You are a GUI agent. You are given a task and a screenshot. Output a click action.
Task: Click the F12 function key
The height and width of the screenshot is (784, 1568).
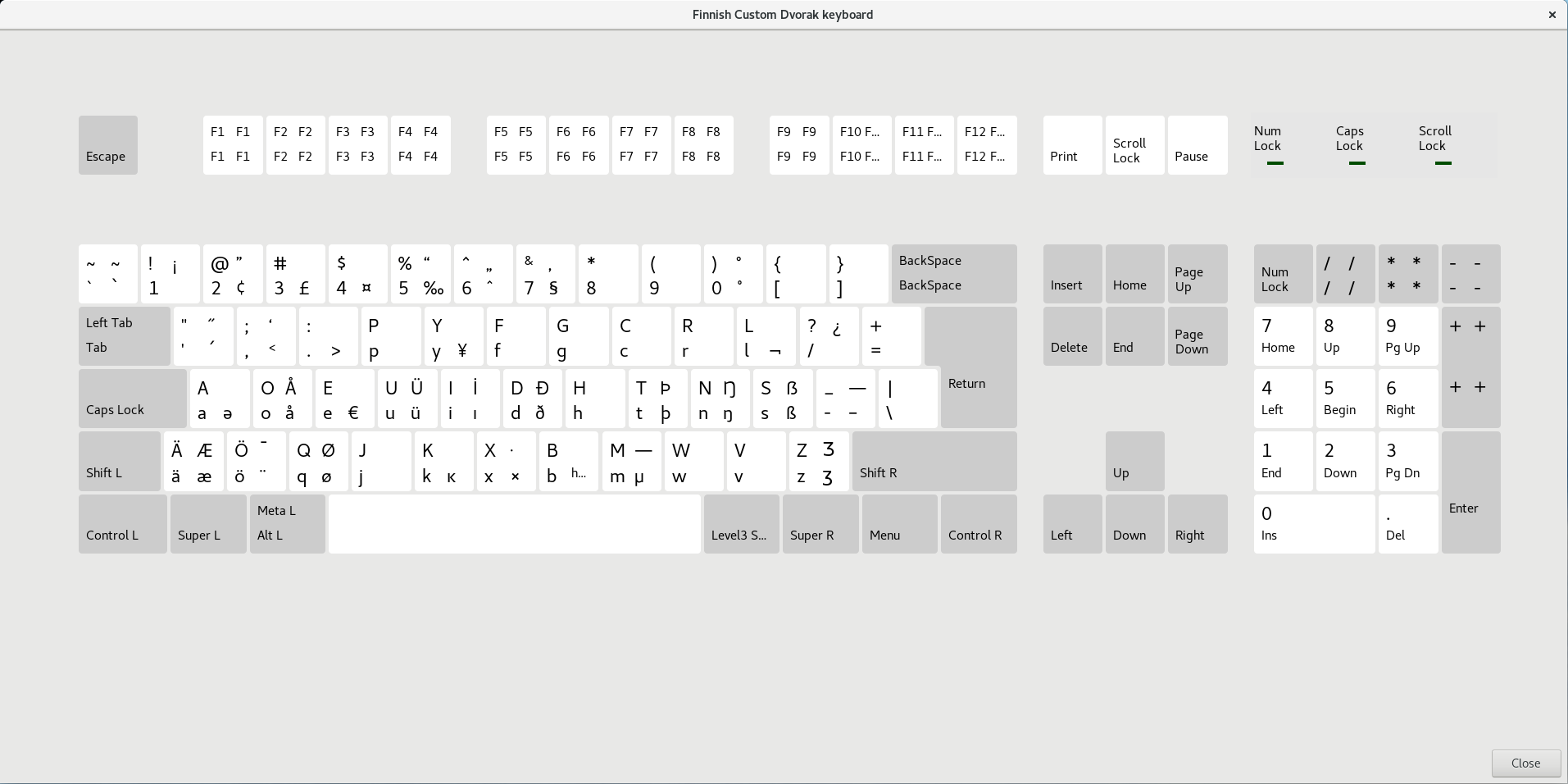[x=987, y=145]
